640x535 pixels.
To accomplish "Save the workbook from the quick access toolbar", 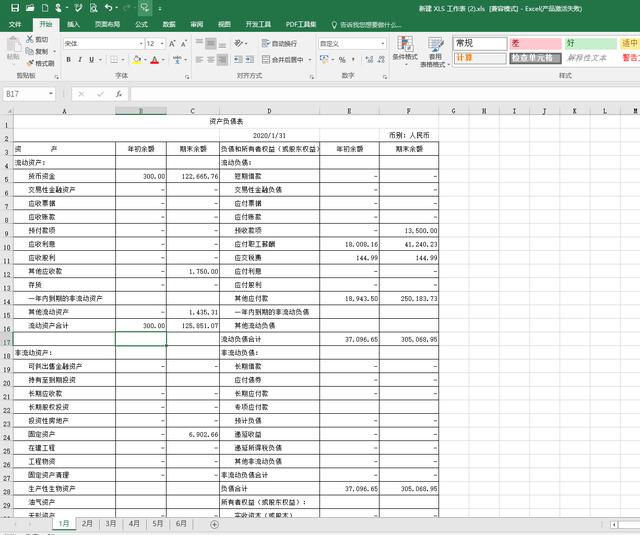I will (15, 8).
